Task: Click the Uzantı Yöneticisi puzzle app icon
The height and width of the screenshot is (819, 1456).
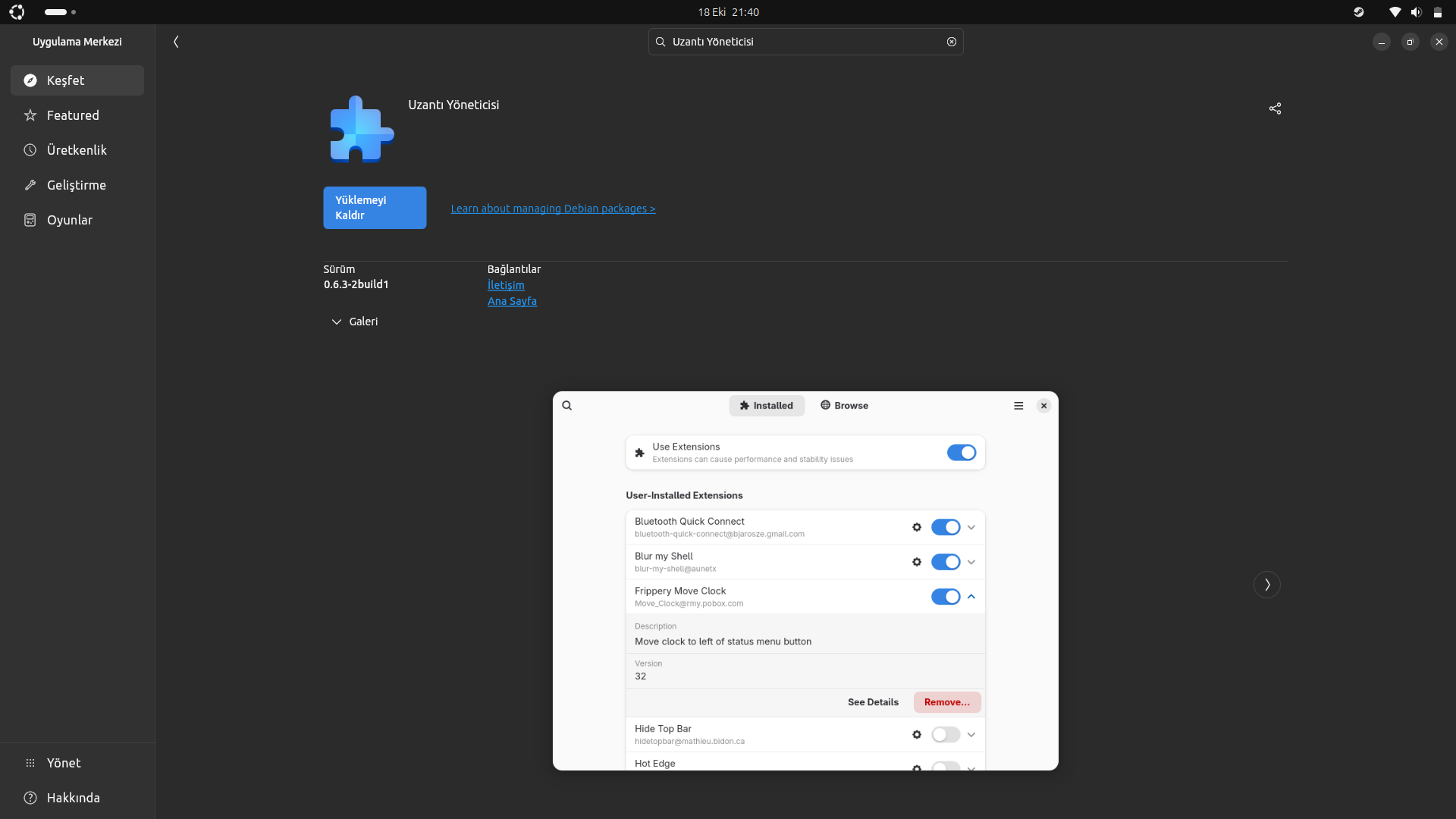Action: [362, 130]
